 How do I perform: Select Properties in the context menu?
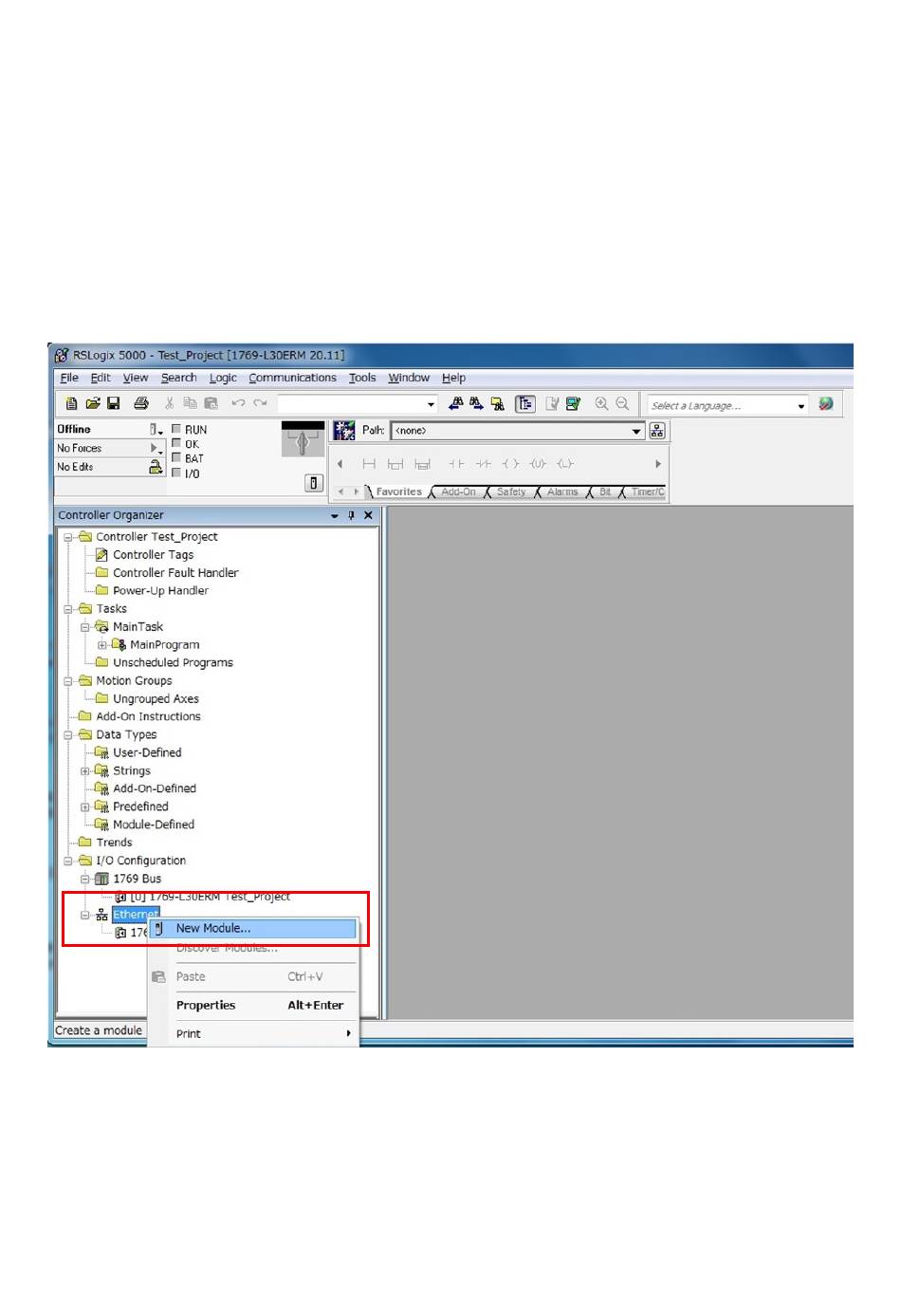252,1006
